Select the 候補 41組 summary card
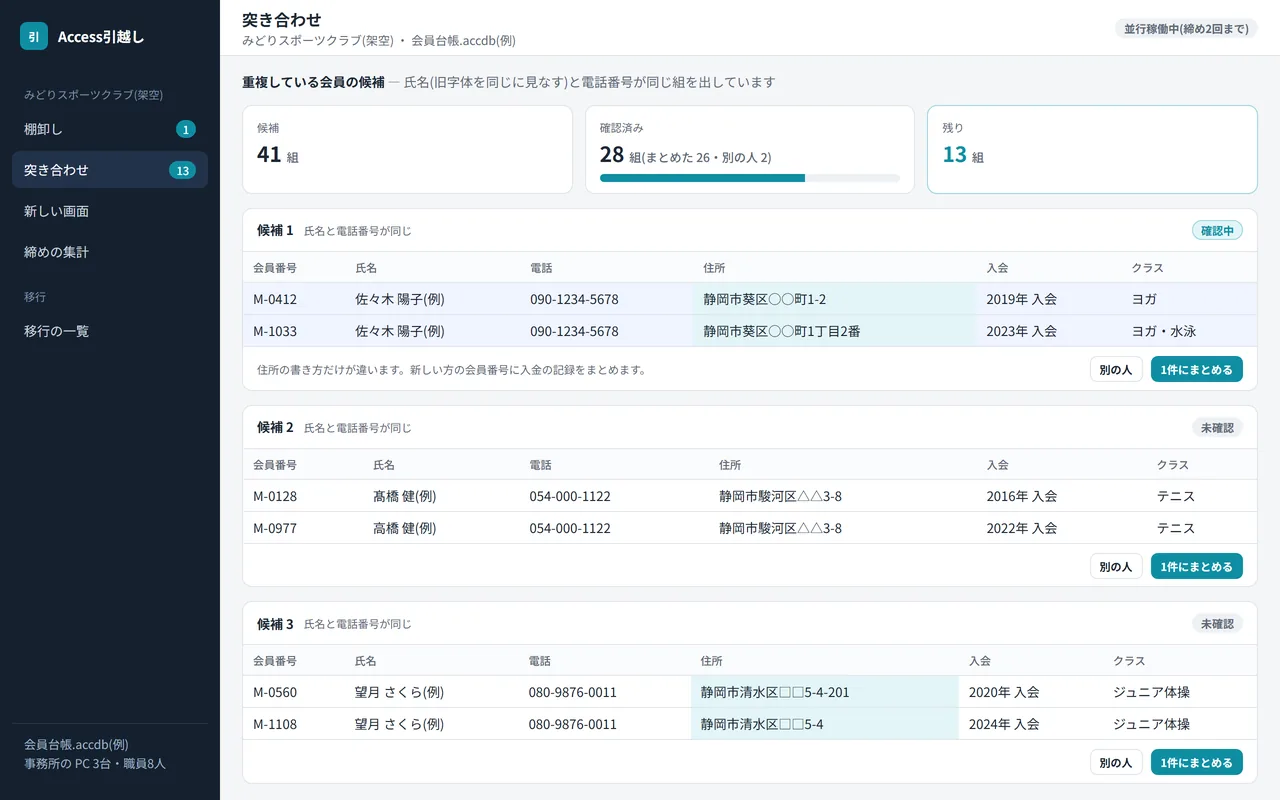1280x800 pixels. pos(407,149)
